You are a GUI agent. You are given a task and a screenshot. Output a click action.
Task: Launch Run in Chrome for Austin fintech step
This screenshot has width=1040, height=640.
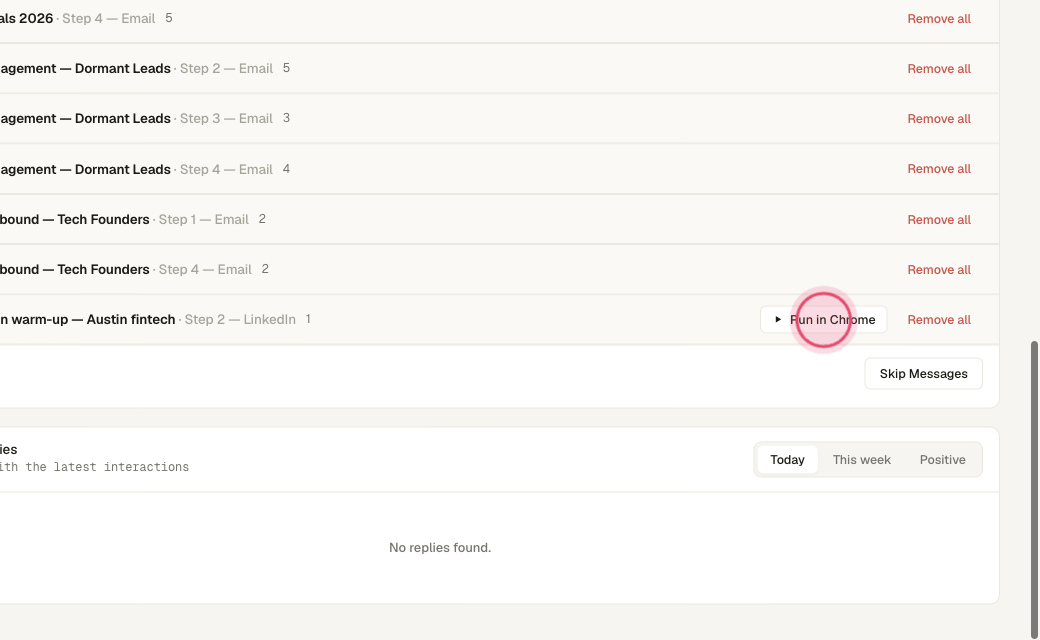tap(823, 320)
